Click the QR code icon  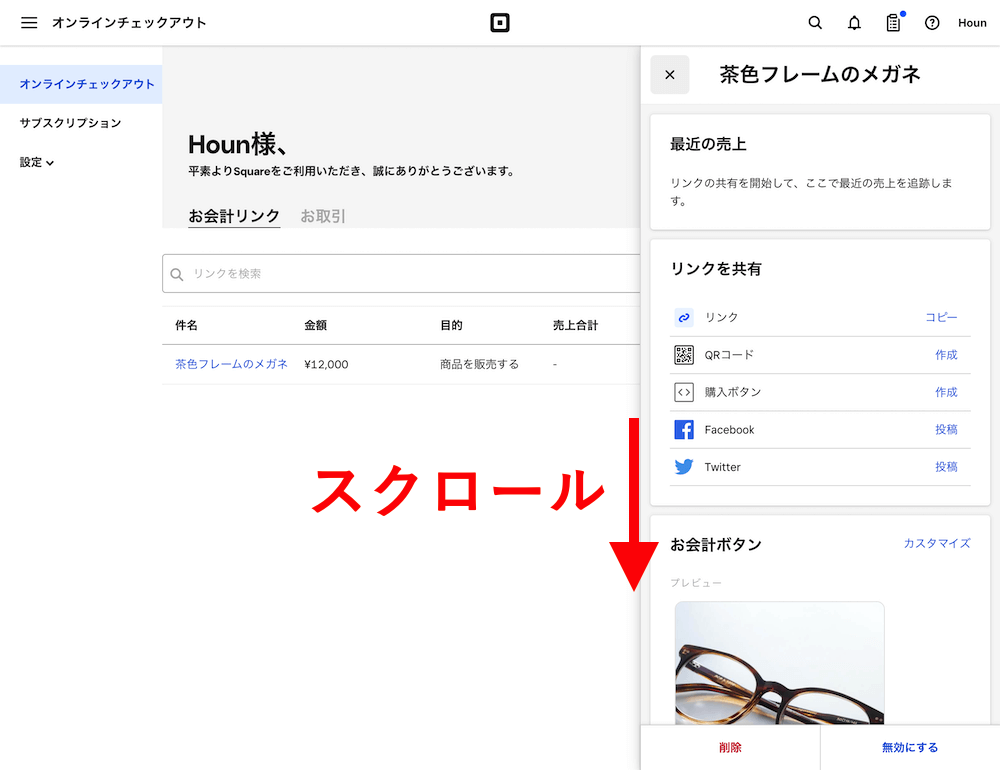point(684,355)
